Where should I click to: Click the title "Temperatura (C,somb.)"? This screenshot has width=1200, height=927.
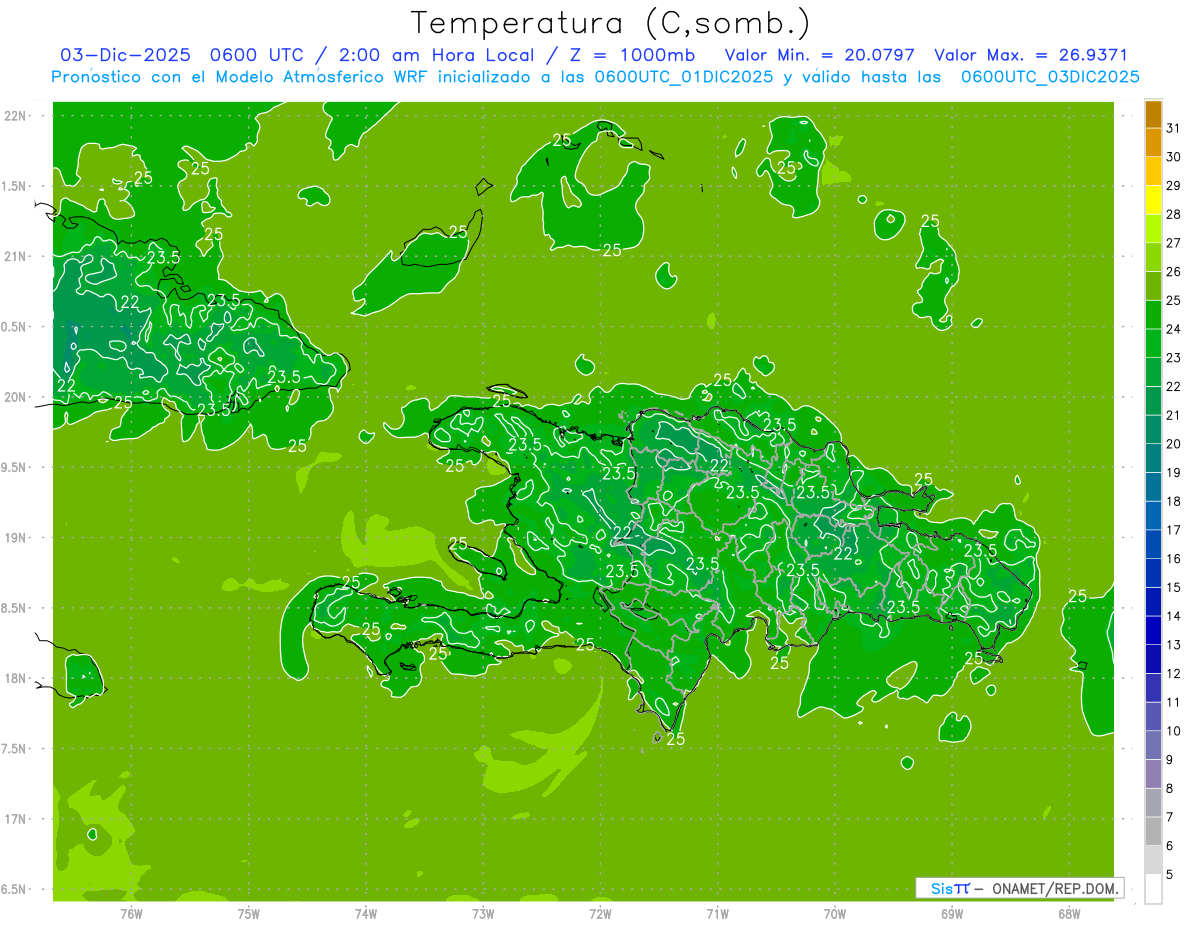pos(609,23)
